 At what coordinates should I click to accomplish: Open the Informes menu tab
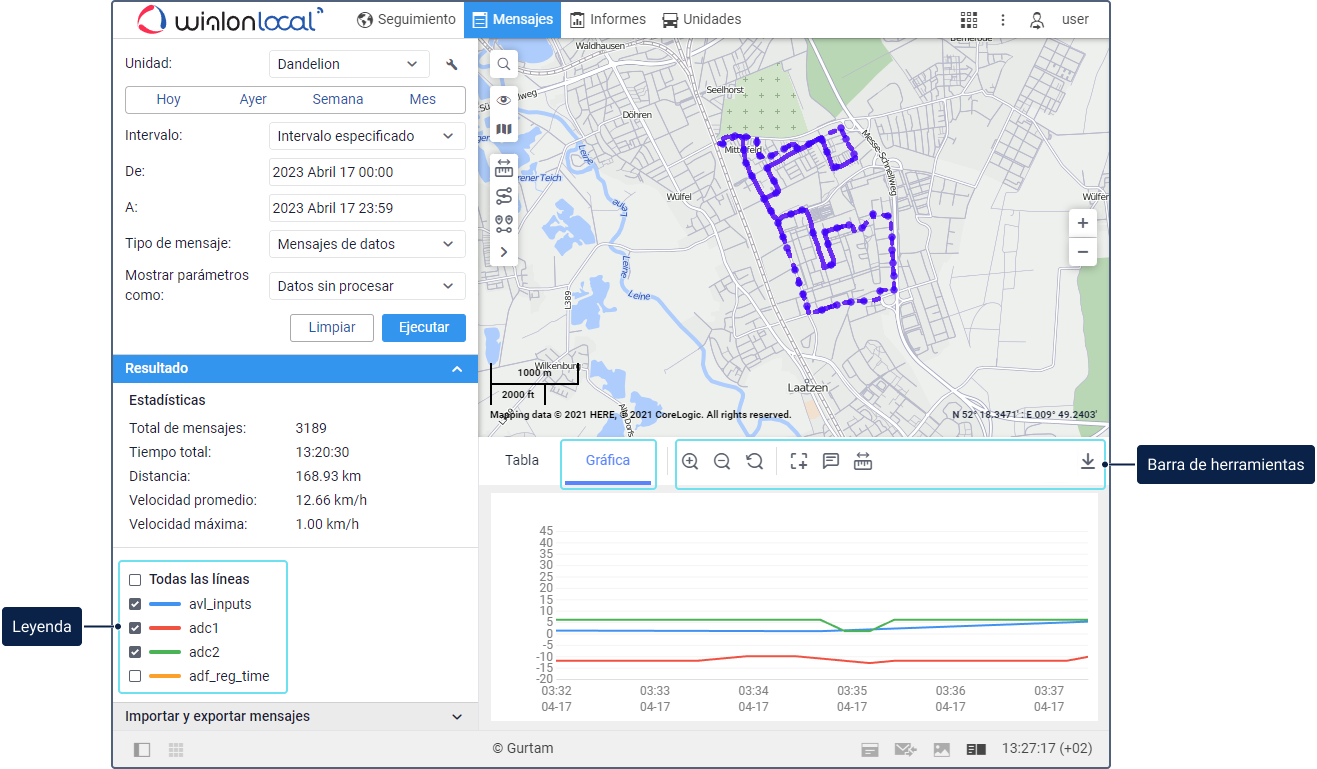[608, 20]
